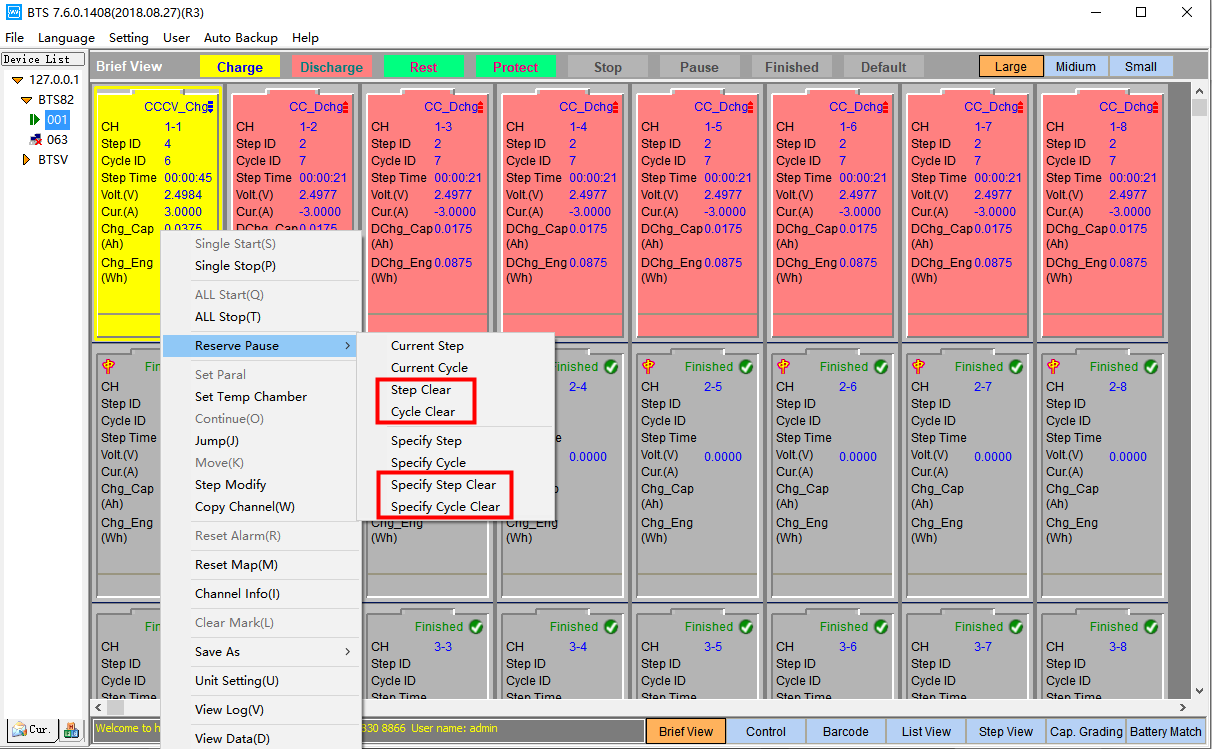Open the Cap. Grading tab
The width and height of the screenshot is (1212, 749).
1086,731
